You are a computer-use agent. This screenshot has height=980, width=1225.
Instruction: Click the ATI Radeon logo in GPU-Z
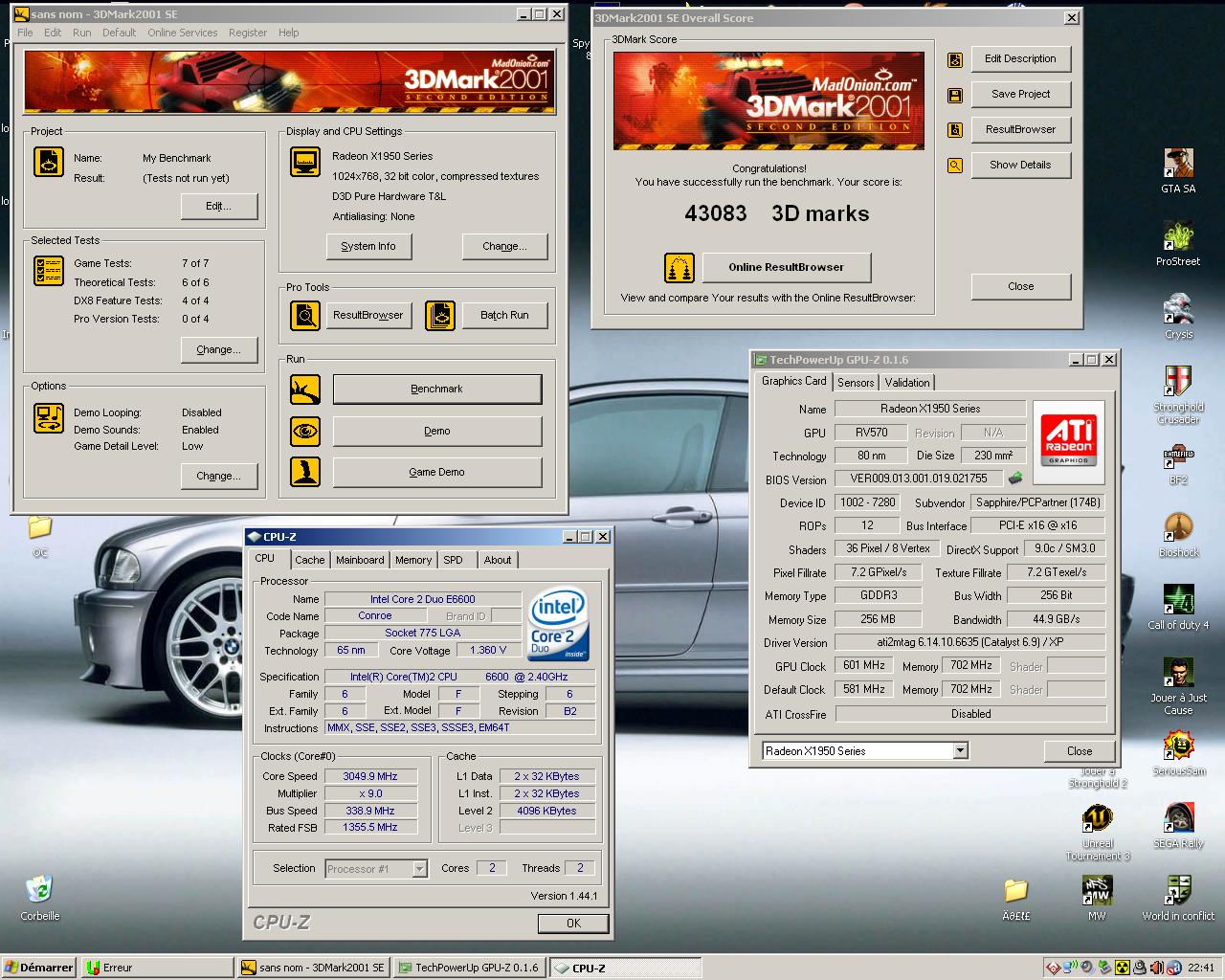[x=1068, y=441]
